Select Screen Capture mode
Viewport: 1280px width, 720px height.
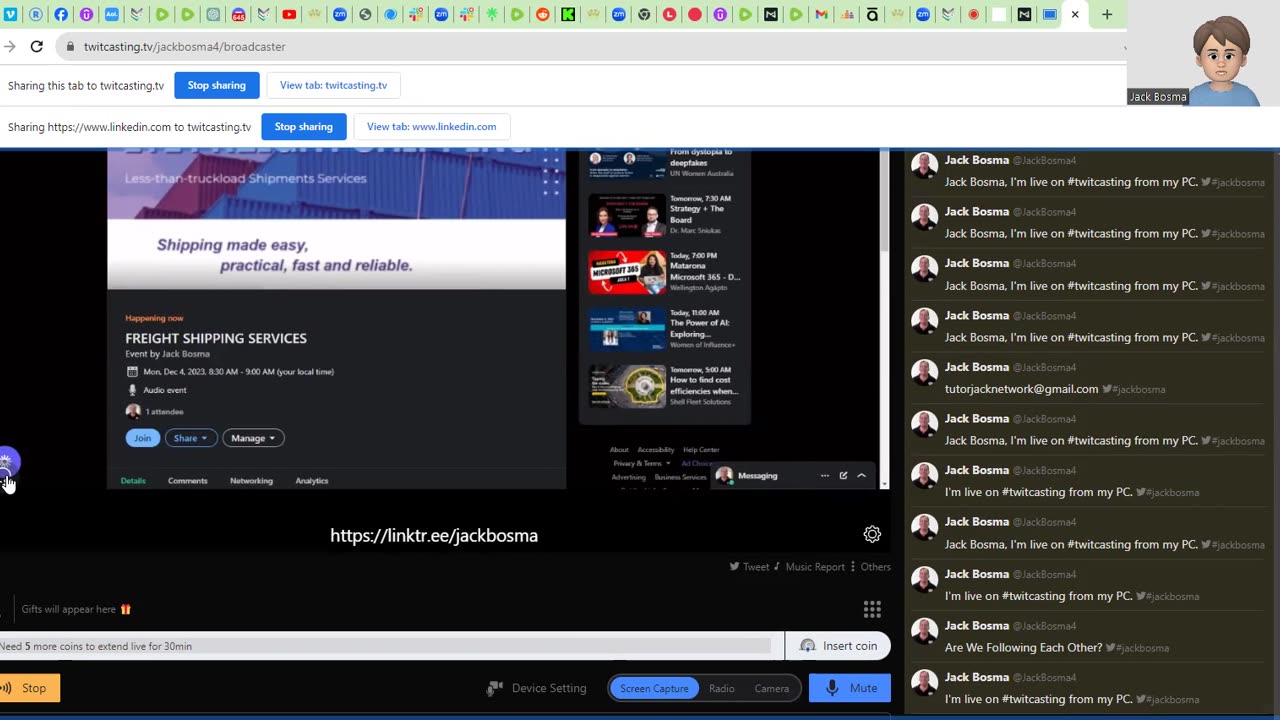pyautogui.click(x=654, y=688)
